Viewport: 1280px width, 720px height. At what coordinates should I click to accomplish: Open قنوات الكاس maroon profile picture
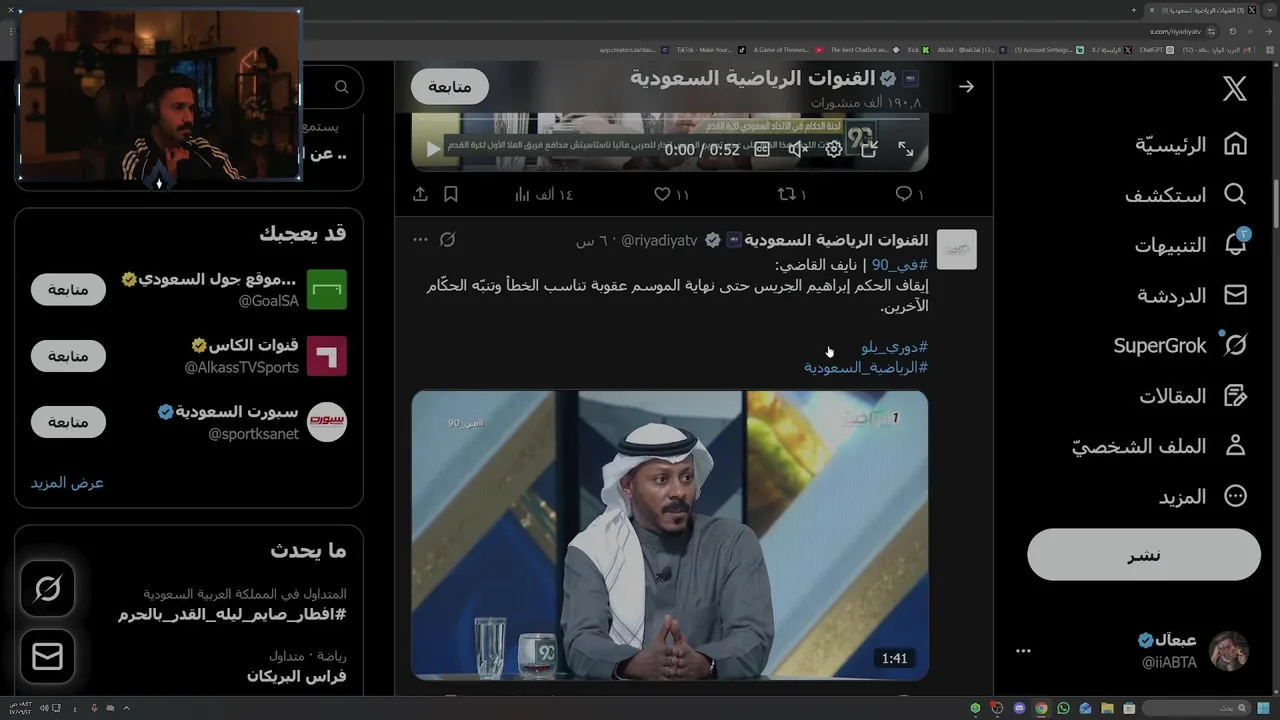326,356
